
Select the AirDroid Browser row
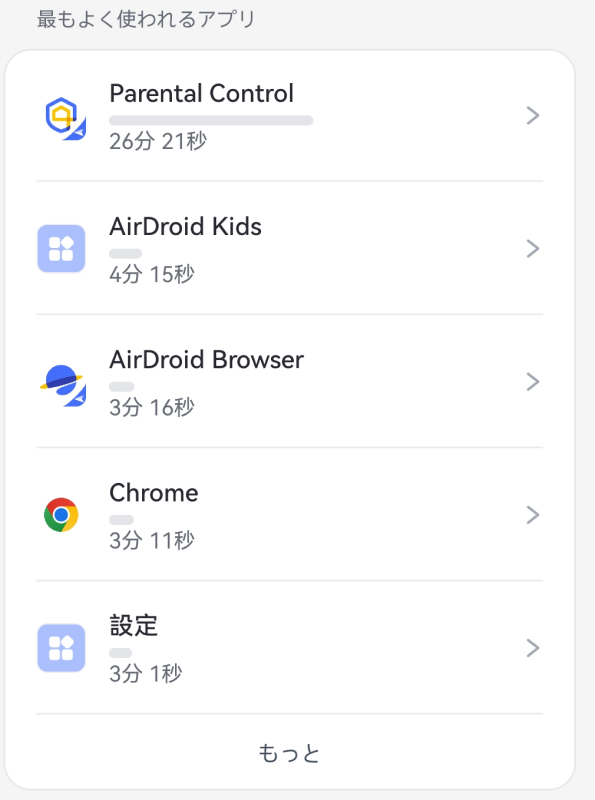(x=290, y=381)
